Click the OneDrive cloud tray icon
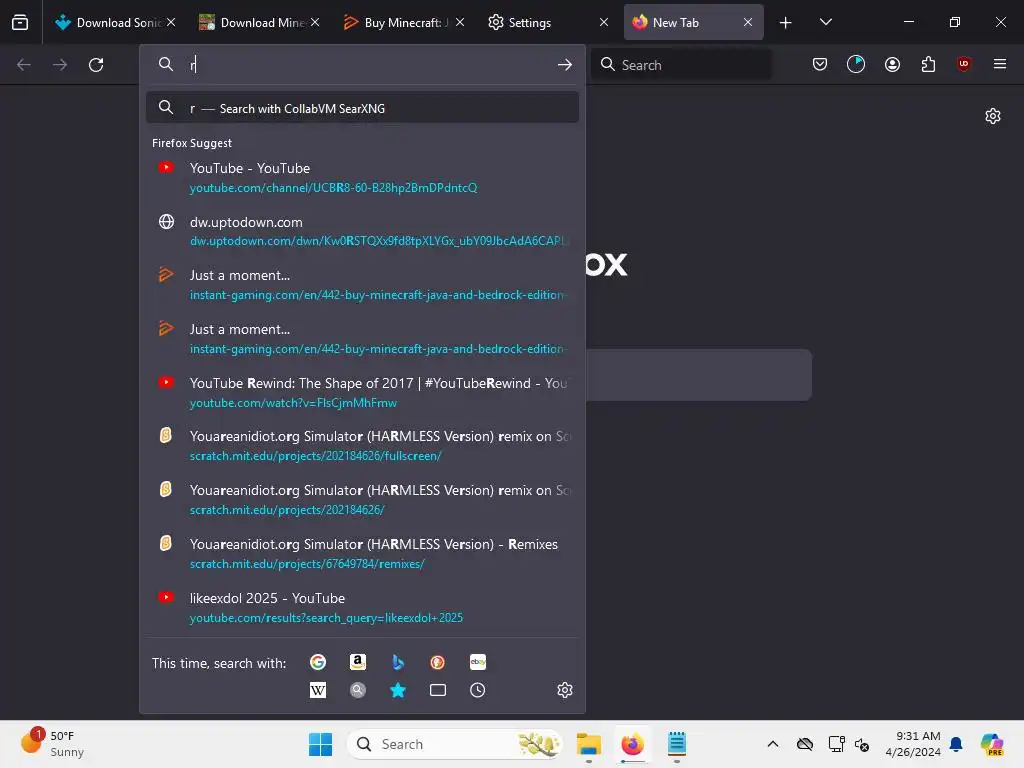This screenshot has height=768, width=1024. pyautogui.click(x=805, y=744)
